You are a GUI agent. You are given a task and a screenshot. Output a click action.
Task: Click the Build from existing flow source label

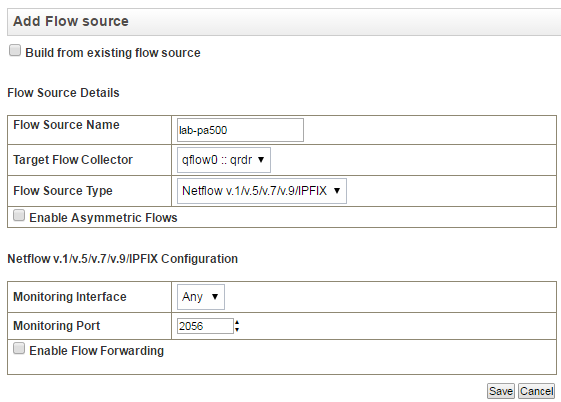(113, 53)
